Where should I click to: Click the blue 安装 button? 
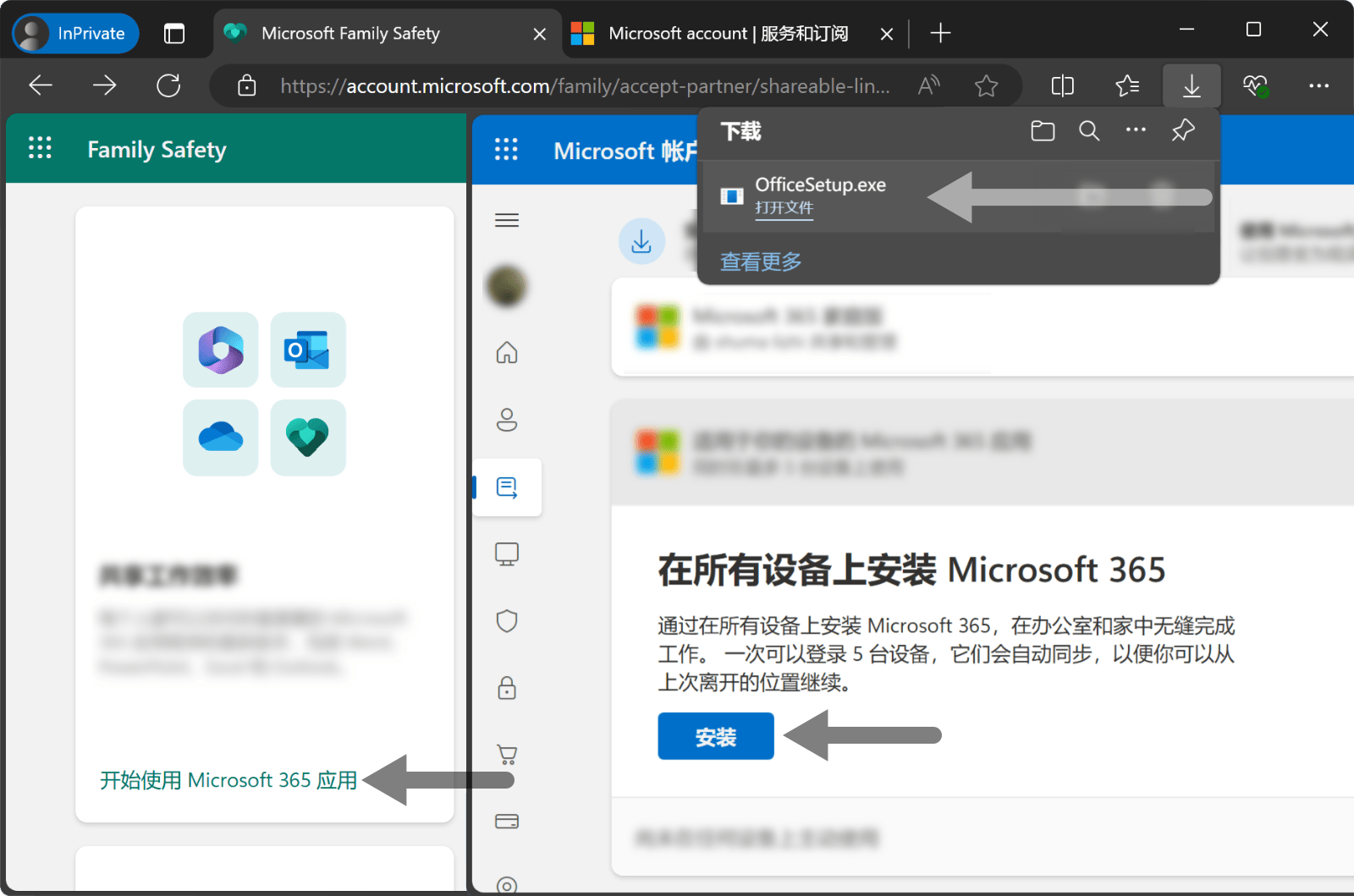716,736
